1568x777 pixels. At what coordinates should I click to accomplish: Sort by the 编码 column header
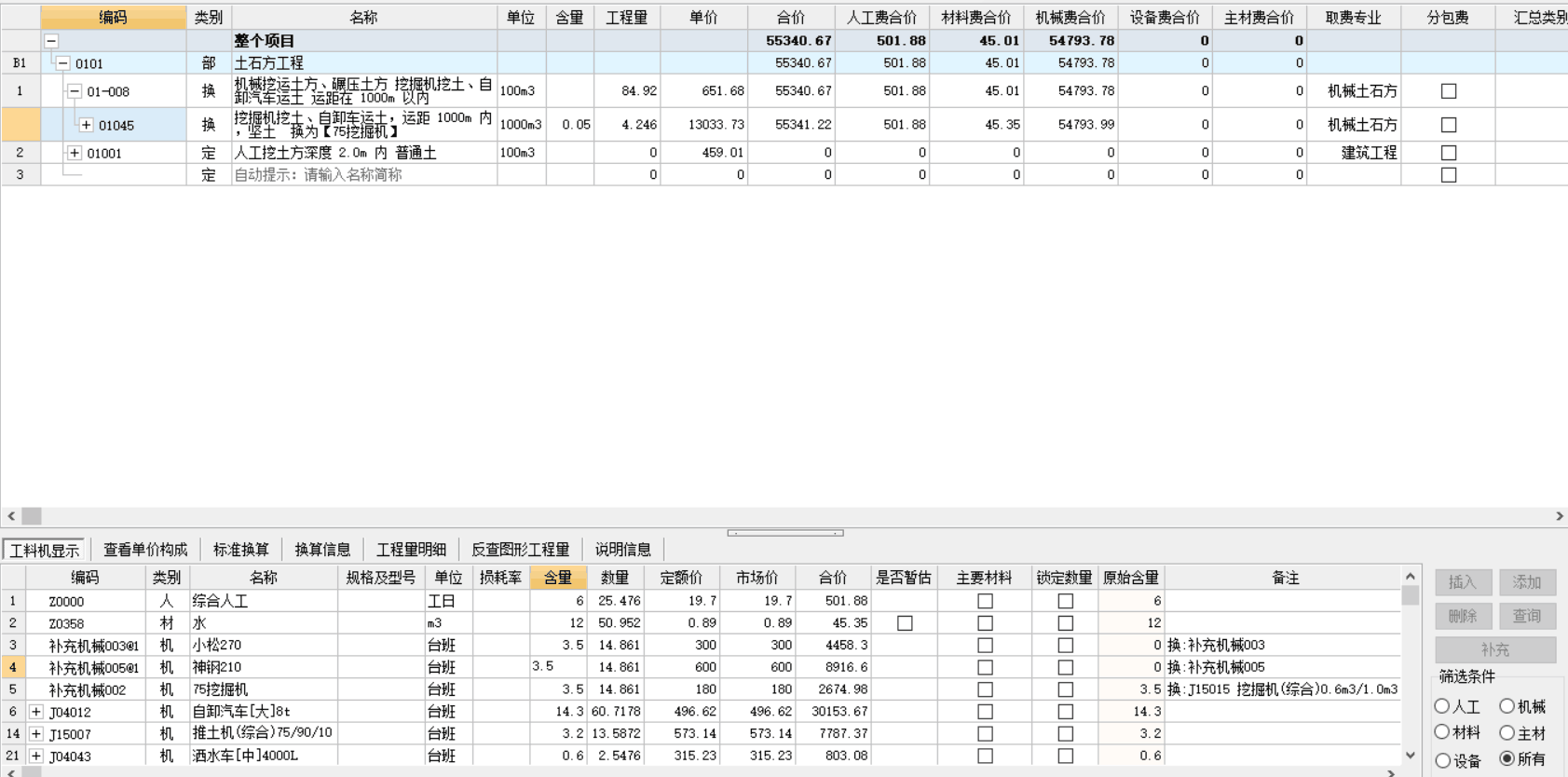(113, 18)
